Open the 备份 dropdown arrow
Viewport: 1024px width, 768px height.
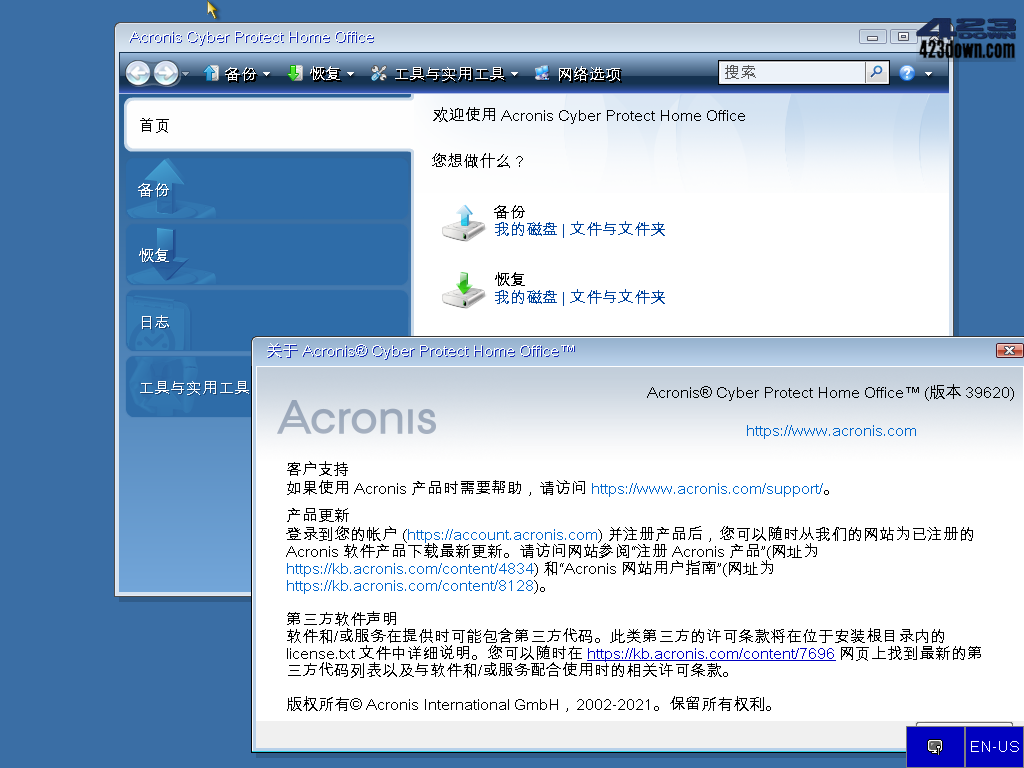pos(266,72)
